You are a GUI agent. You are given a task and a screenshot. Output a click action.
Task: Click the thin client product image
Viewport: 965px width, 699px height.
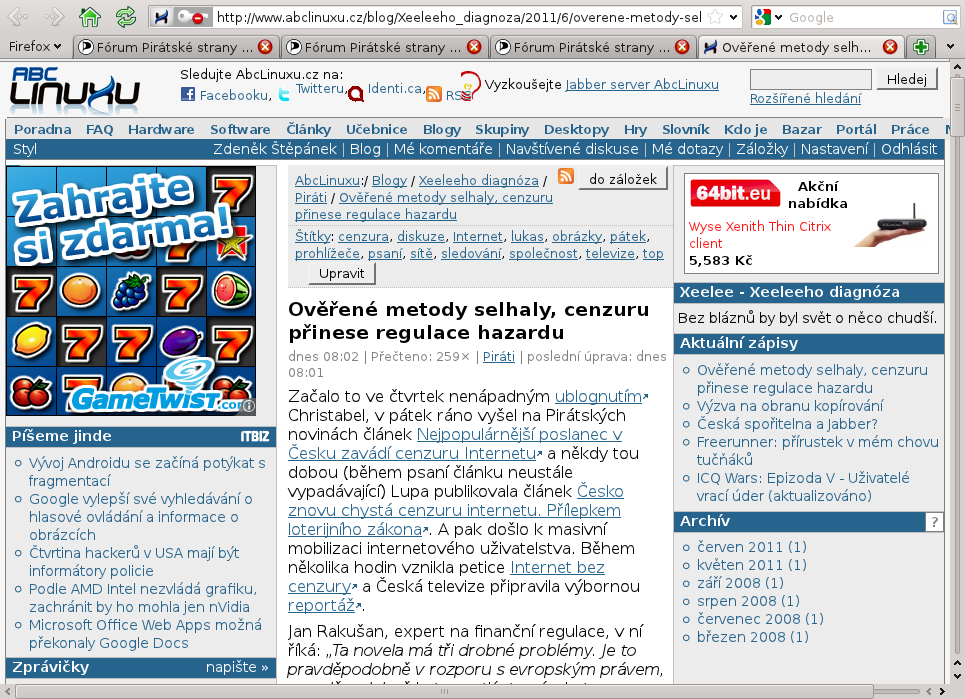(892, 225)
